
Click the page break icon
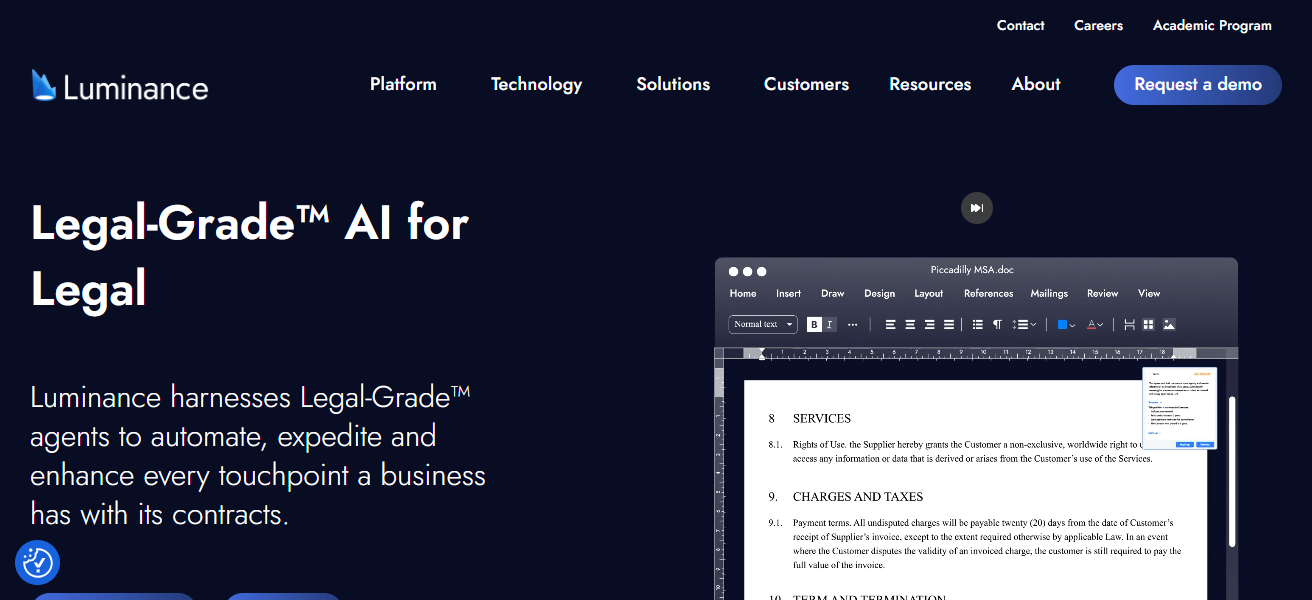[1130, 324]
